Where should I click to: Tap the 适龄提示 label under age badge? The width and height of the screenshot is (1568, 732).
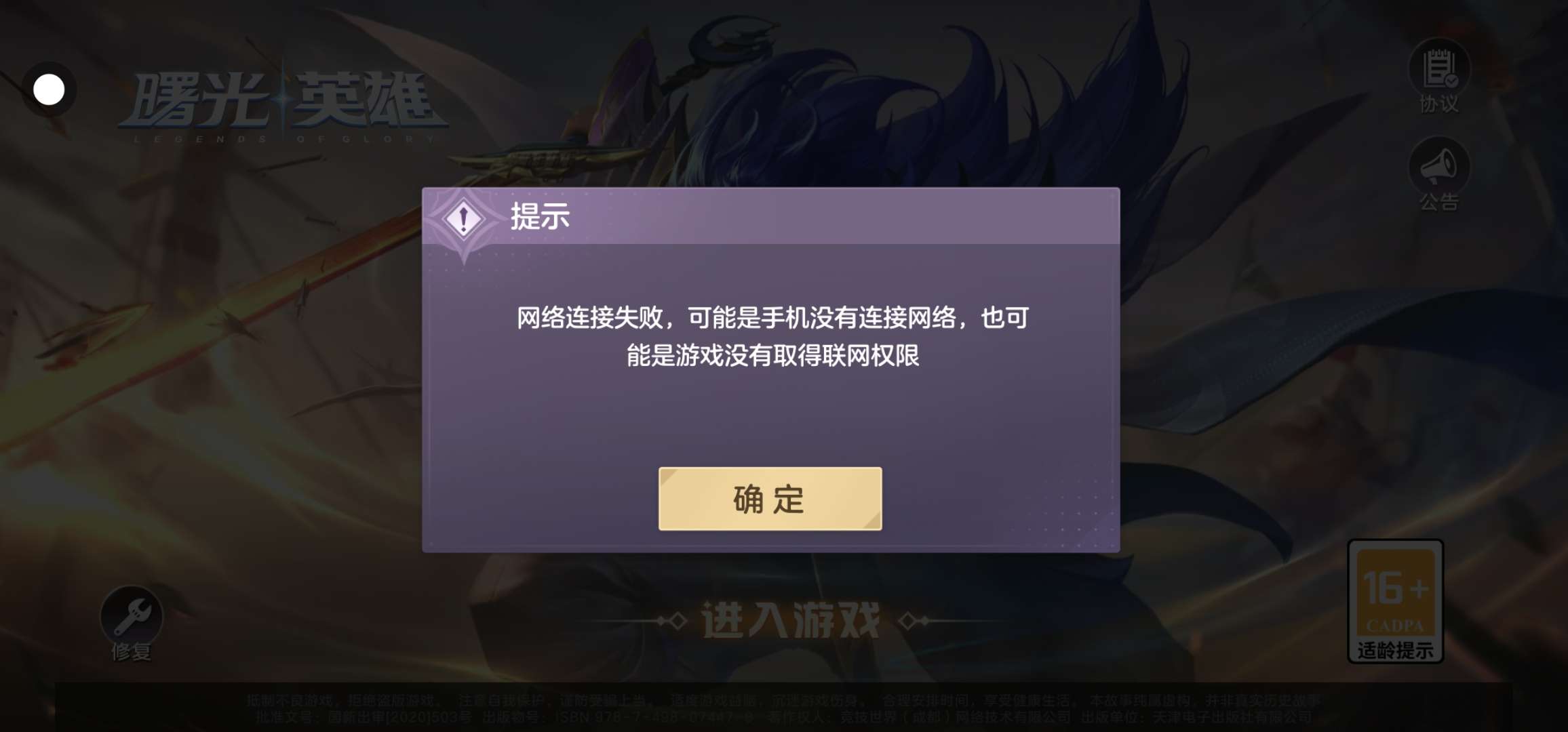[1395, 651]
